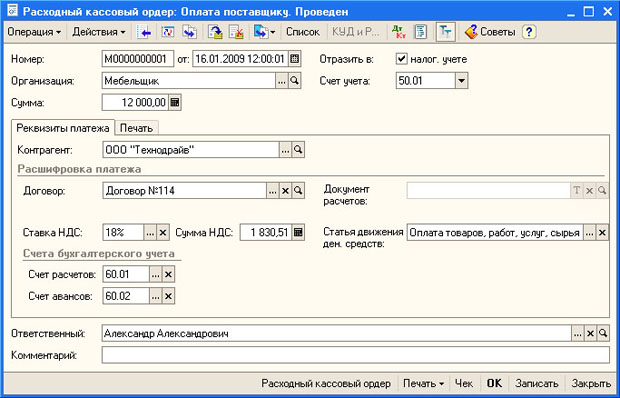Click the Закрыть button
Viewport: 620px width, 398px height.
pos(591,383)
